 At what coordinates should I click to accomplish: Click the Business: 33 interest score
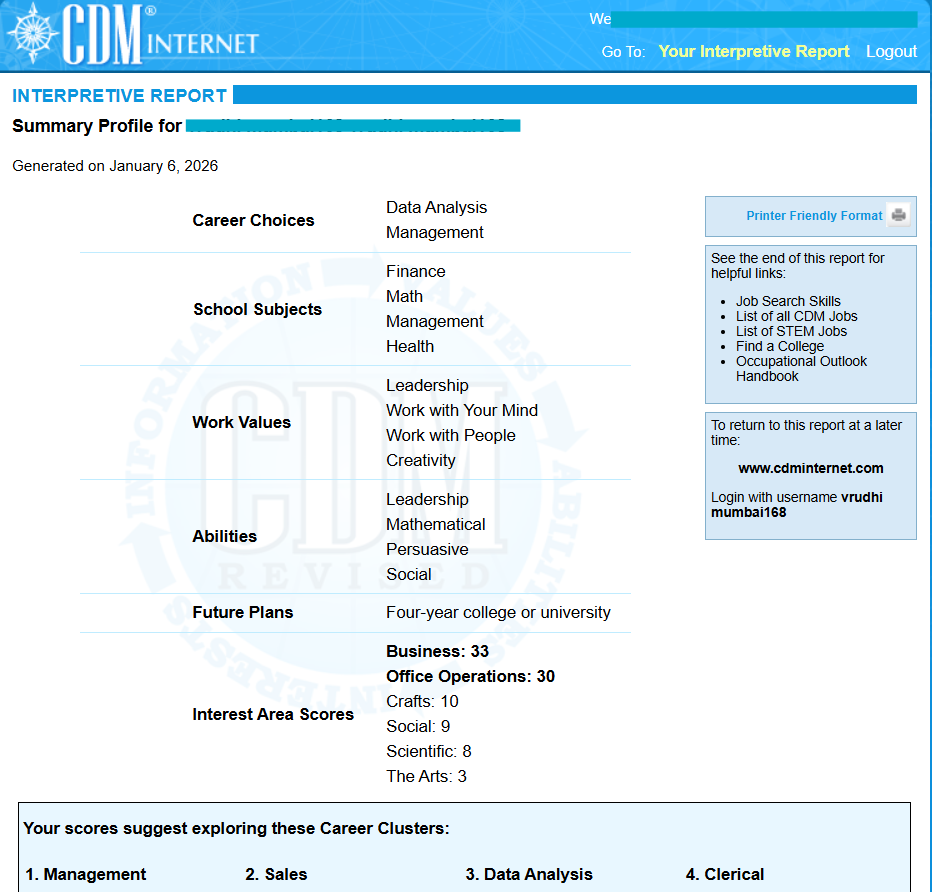click(x=437, y=651)
